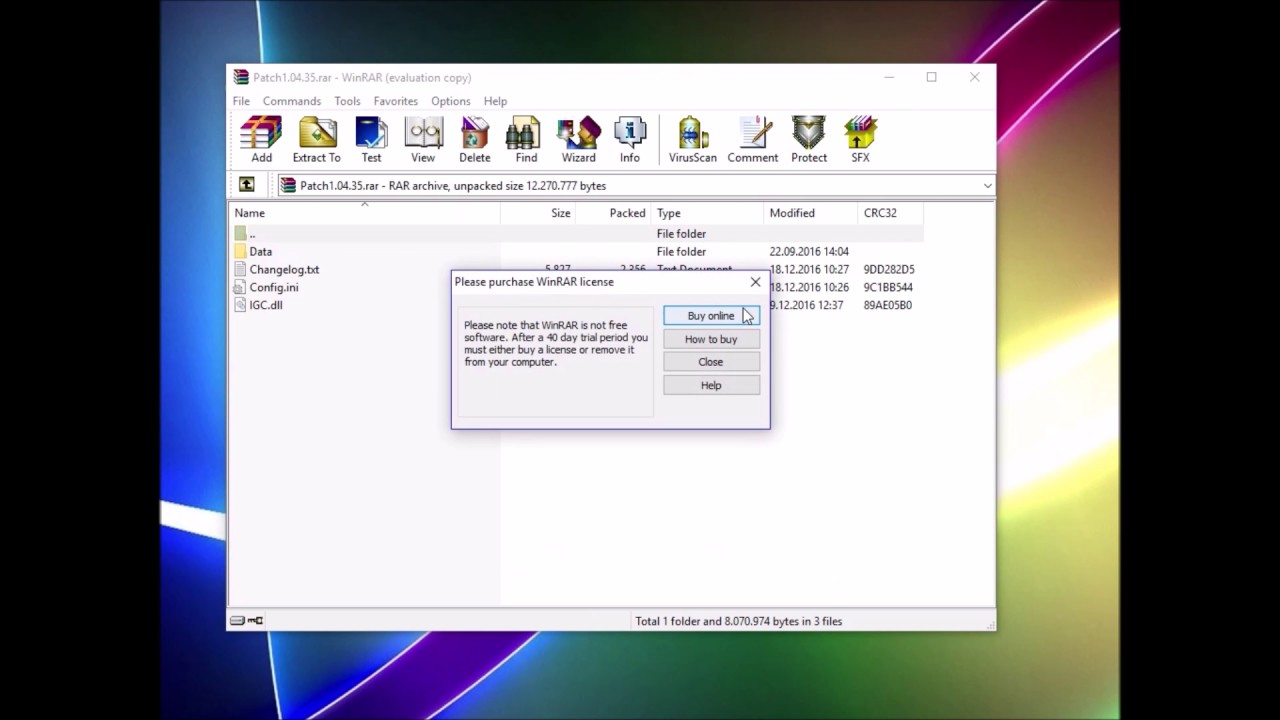The image size is (1280, 720).
Task: Click the Changelog.txt file icon
Action: pyautogui.click(x=240, y=270)
